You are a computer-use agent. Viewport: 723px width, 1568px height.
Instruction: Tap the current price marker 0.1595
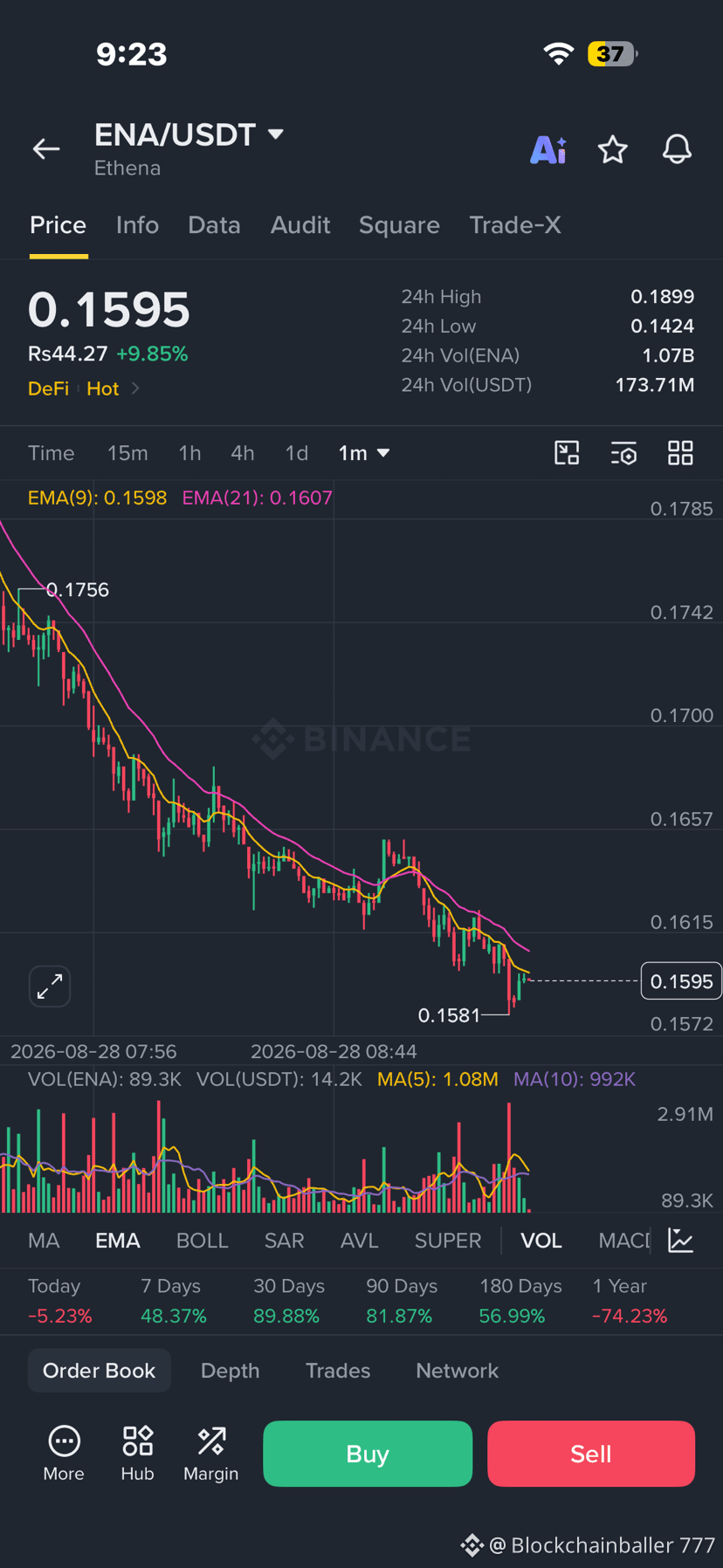pyautogui.click(x=681, y=981)
